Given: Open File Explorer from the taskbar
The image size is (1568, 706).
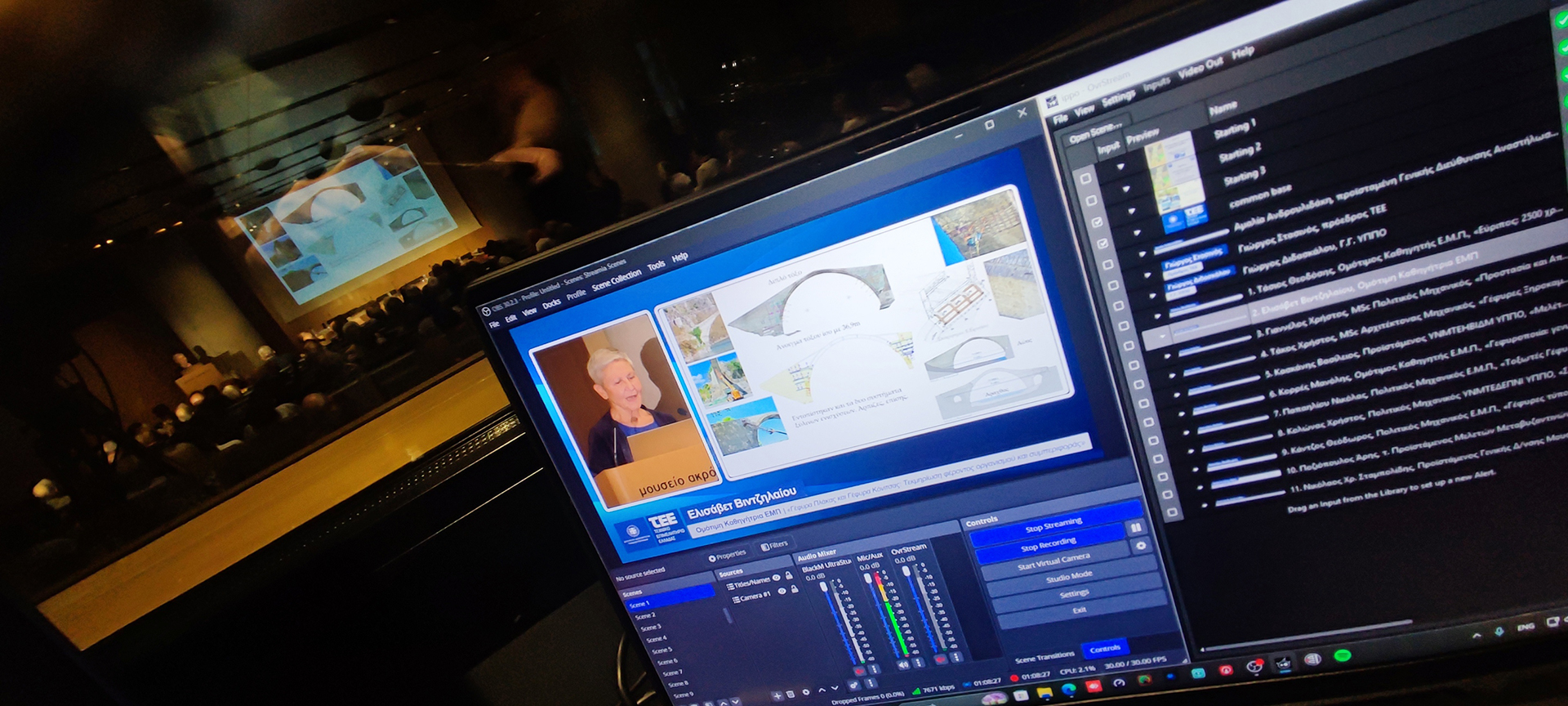Looking at the screenshot, I should click(1045, 692).
